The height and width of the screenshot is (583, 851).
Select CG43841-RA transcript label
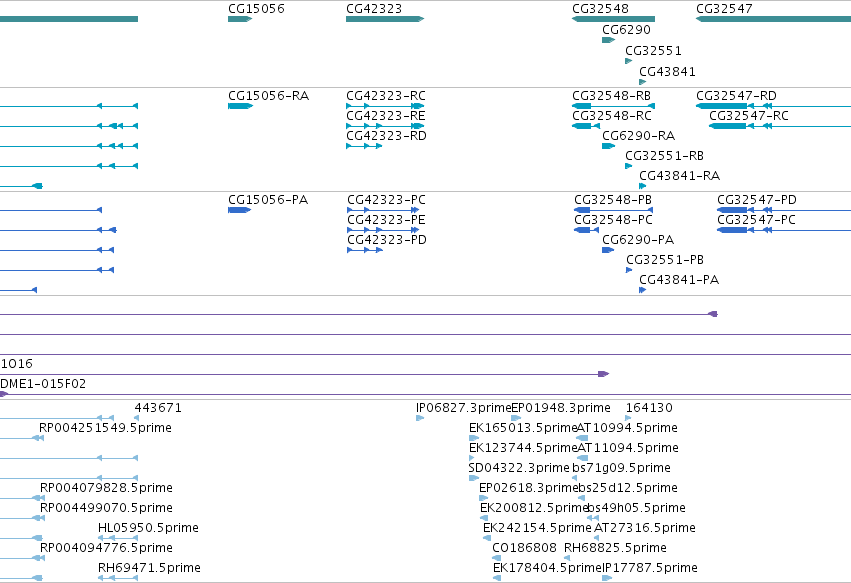(x=679, y=176)
